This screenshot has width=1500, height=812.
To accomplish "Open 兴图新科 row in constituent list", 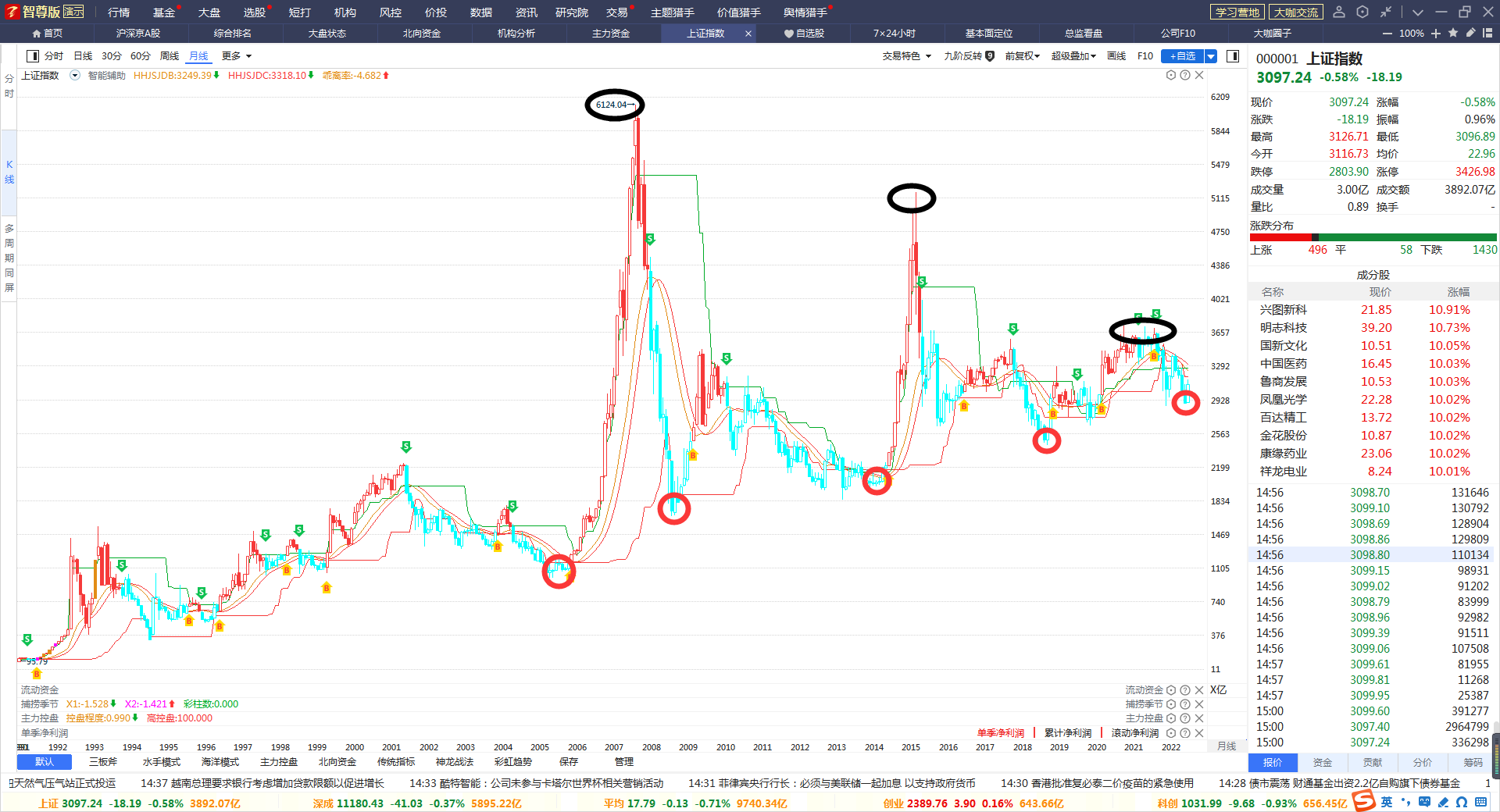I will (x=1373, y=310).
